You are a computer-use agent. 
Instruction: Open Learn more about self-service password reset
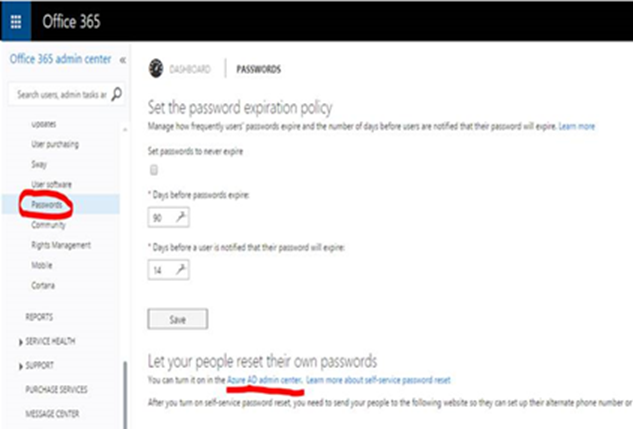(x=378, y=380)
